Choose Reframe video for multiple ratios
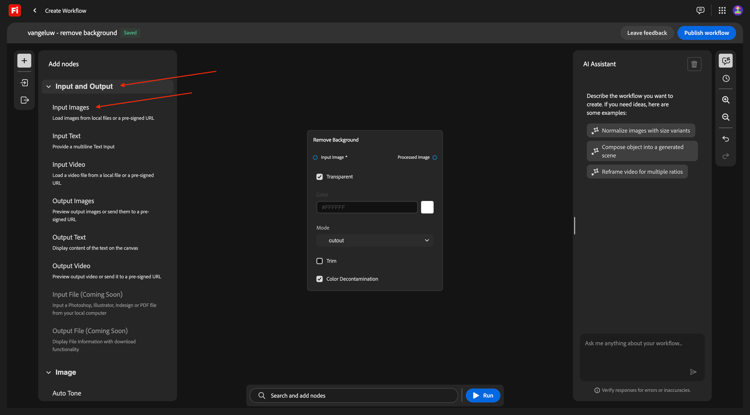750x415 pixels. coord(637,172)
